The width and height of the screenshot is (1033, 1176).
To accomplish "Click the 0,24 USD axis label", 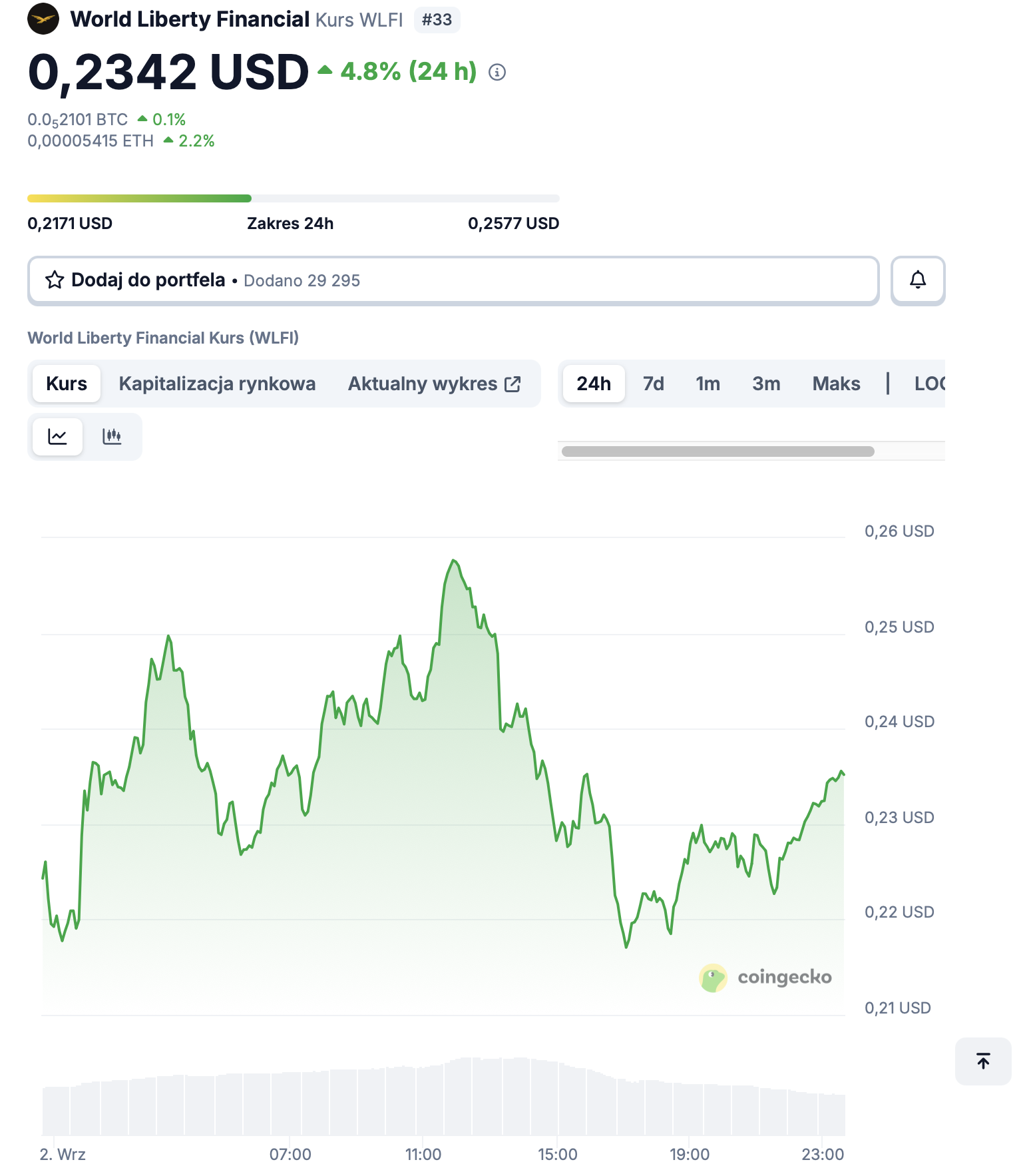I will 899,722.
